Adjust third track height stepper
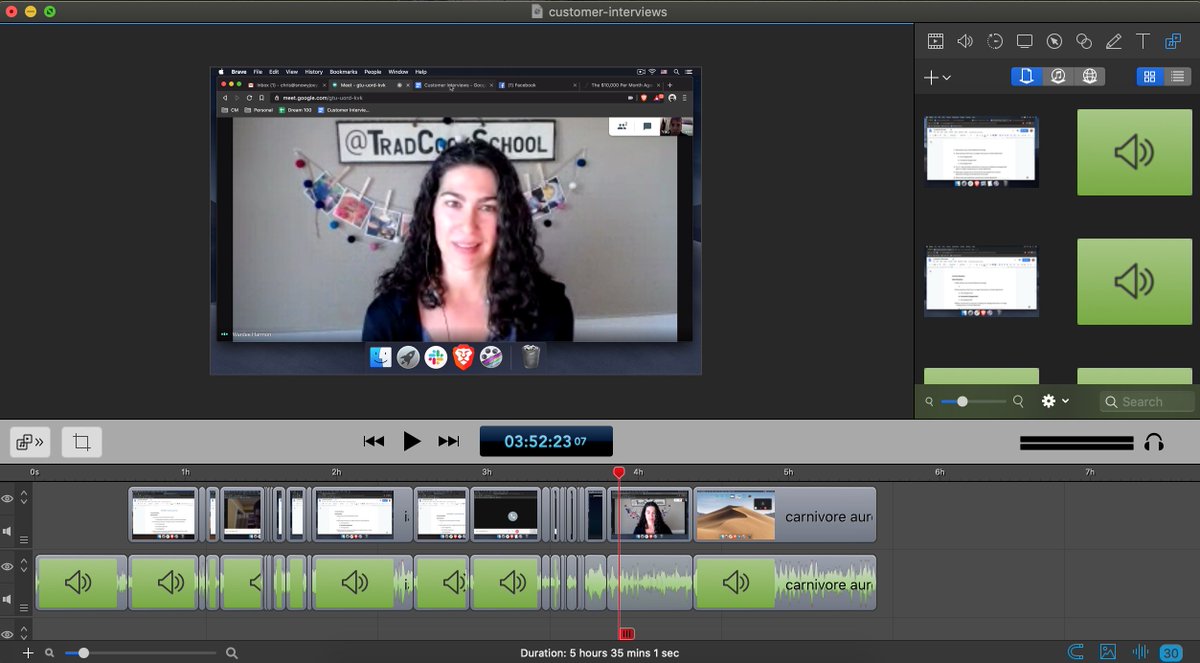 (24, 632)
